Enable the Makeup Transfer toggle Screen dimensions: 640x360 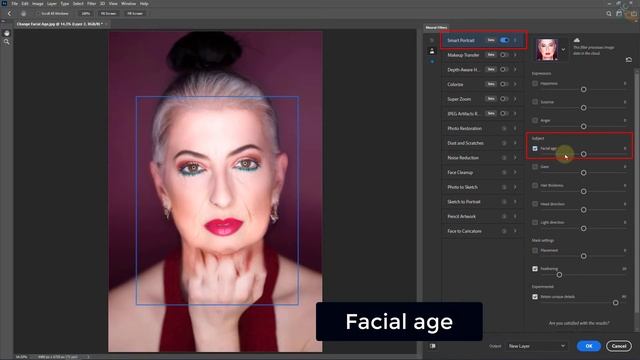coord(504,55)
